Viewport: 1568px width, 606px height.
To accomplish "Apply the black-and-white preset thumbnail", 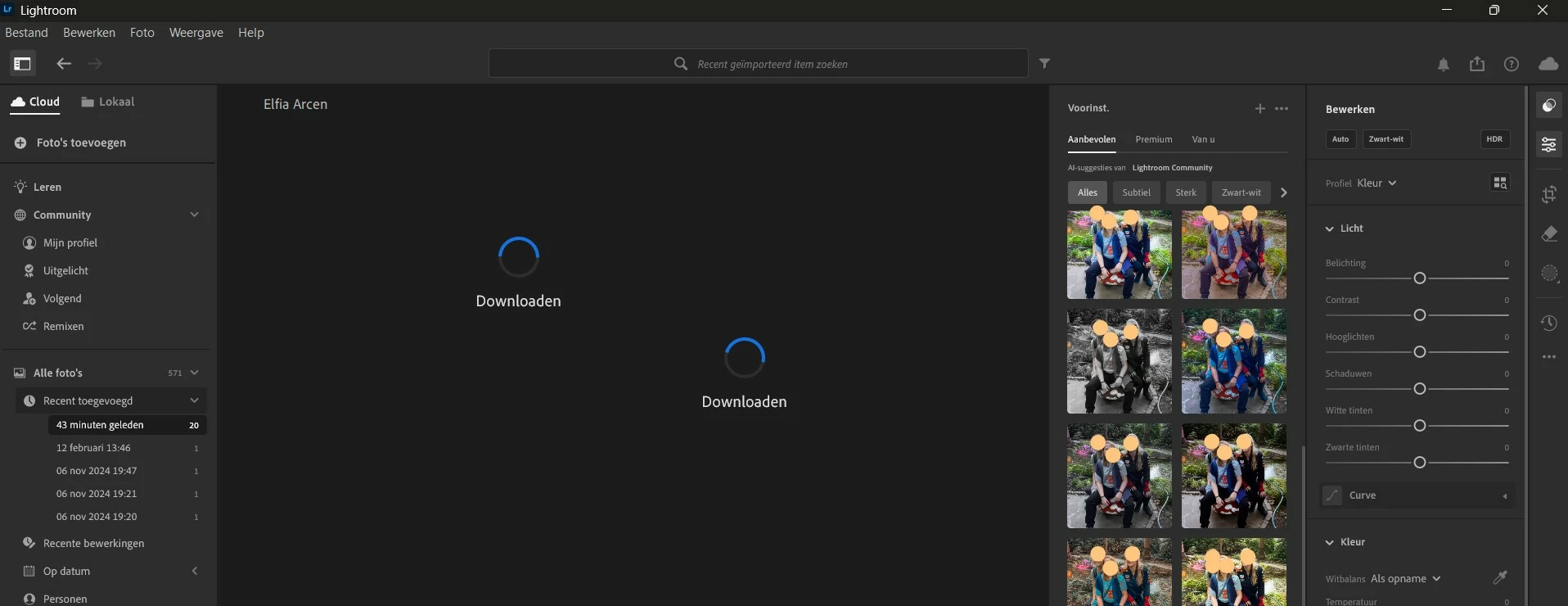I will pyautogui.click(x=1120, y=361).
